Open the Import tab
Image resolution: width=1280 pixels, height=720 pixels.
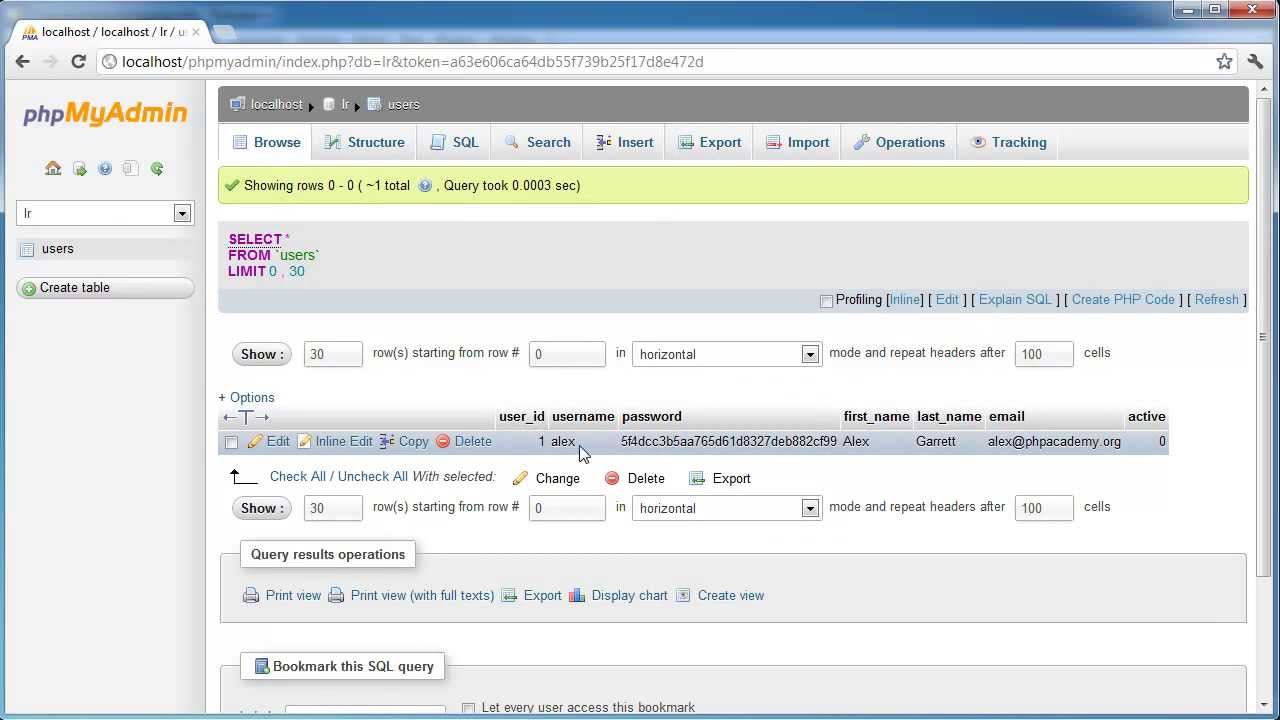[x=797, y=142]
